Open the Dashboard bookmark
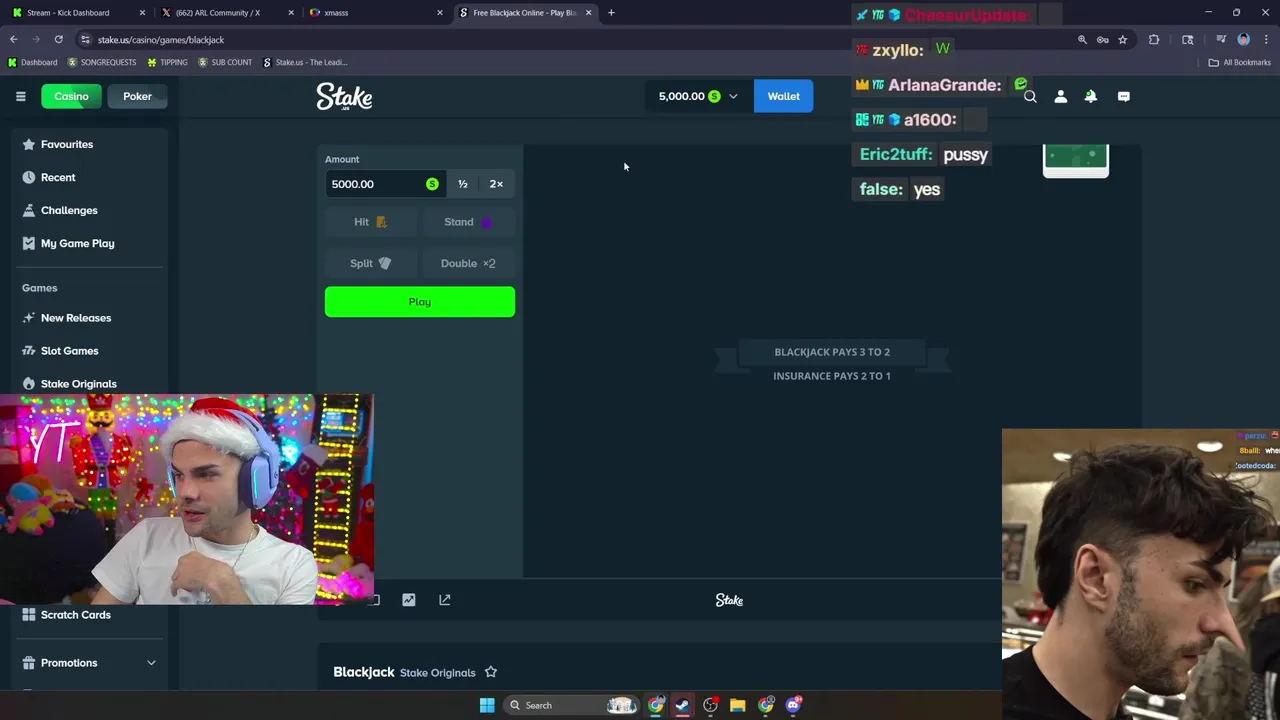The image size is (1280, 720). (32, 62)
